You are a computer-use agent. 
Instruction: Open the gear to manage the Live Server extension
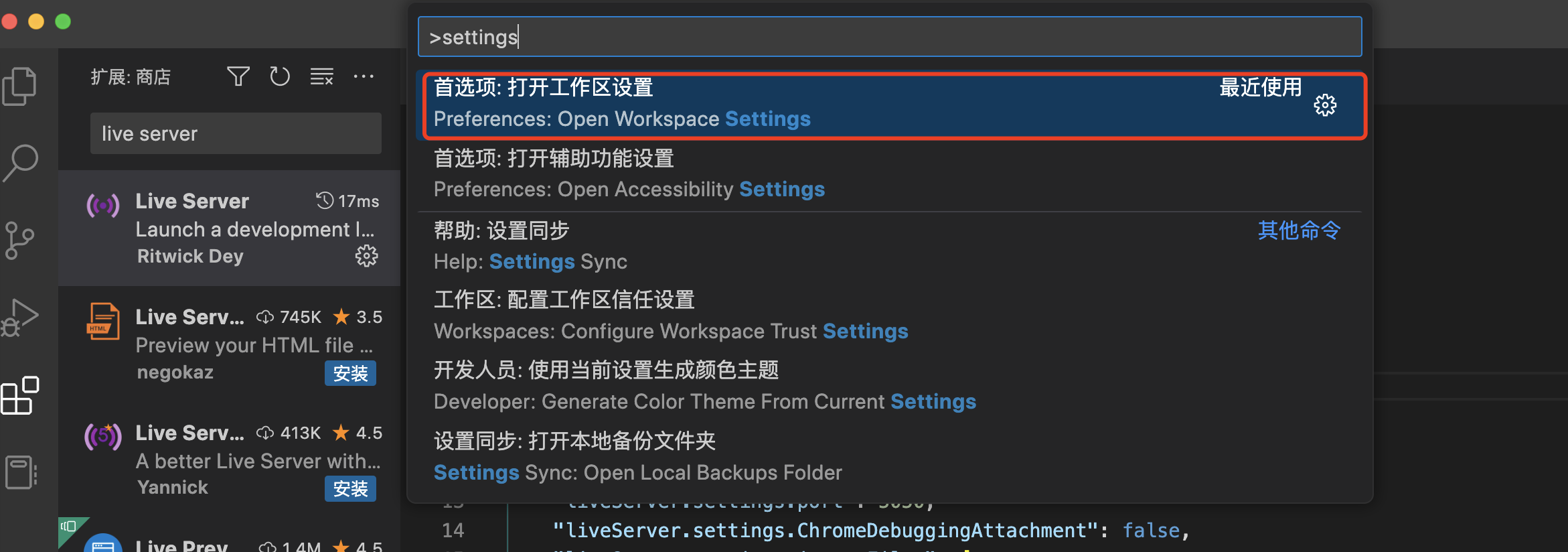coord(367,256)
